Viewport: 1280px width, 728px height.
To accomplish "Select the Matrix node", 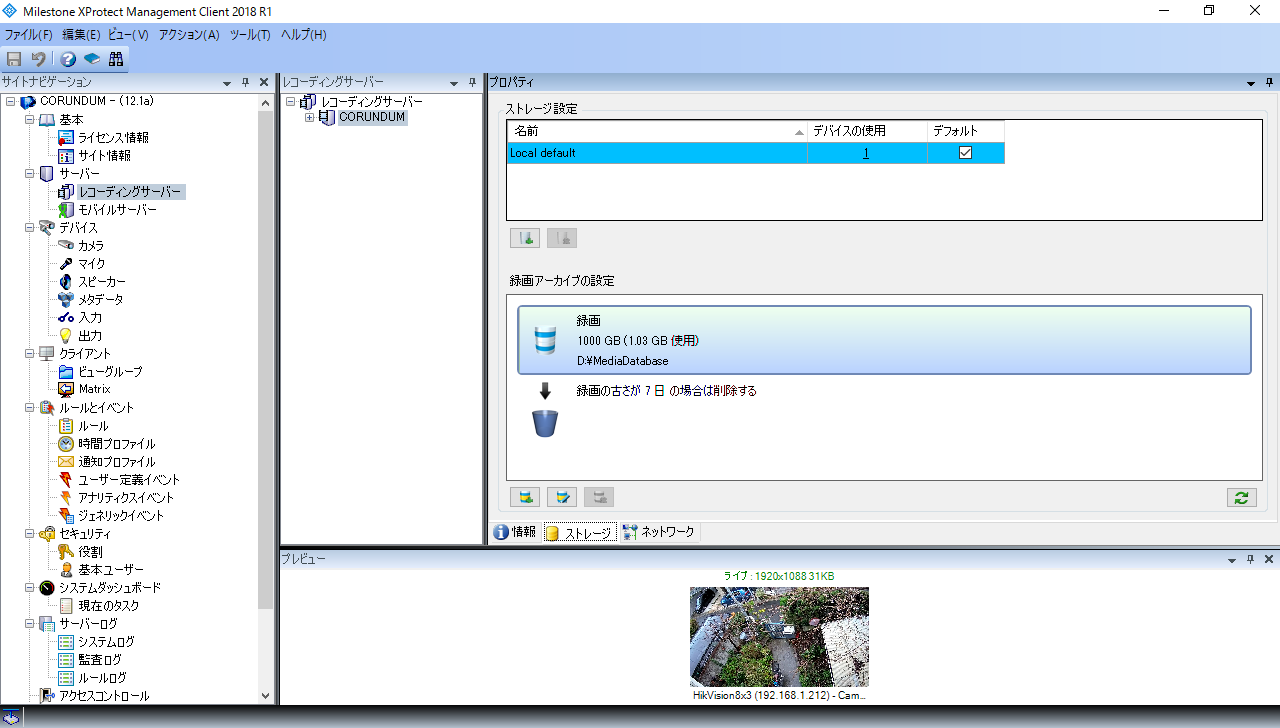I will tap(94, 389).
